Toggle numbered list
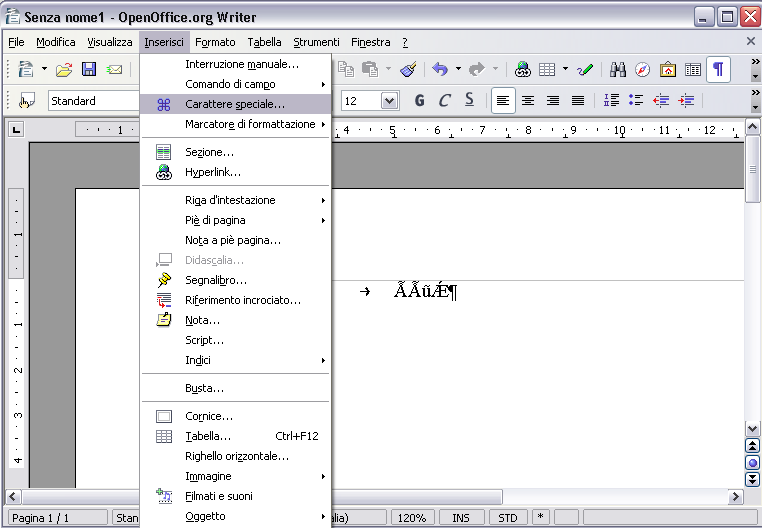This screenshot has height=528, width=762. (x=611, y=101)
